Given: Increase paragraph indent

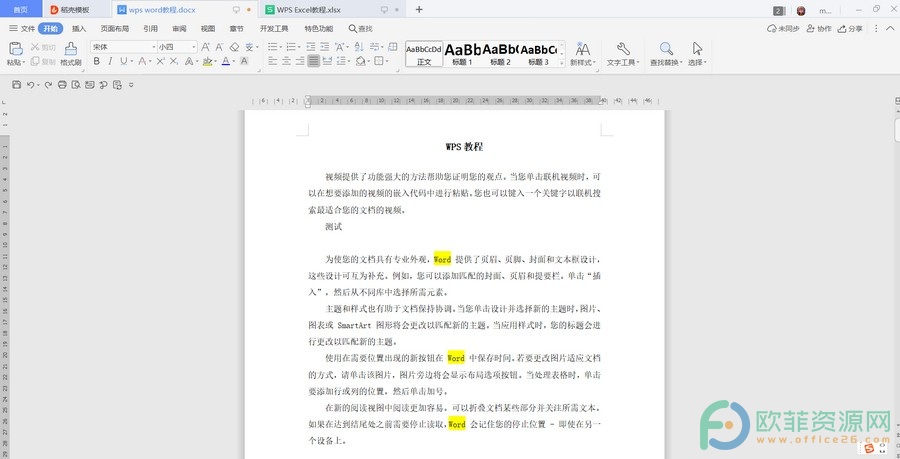Looking at the screenshot, I should click(x=325, y=47).
